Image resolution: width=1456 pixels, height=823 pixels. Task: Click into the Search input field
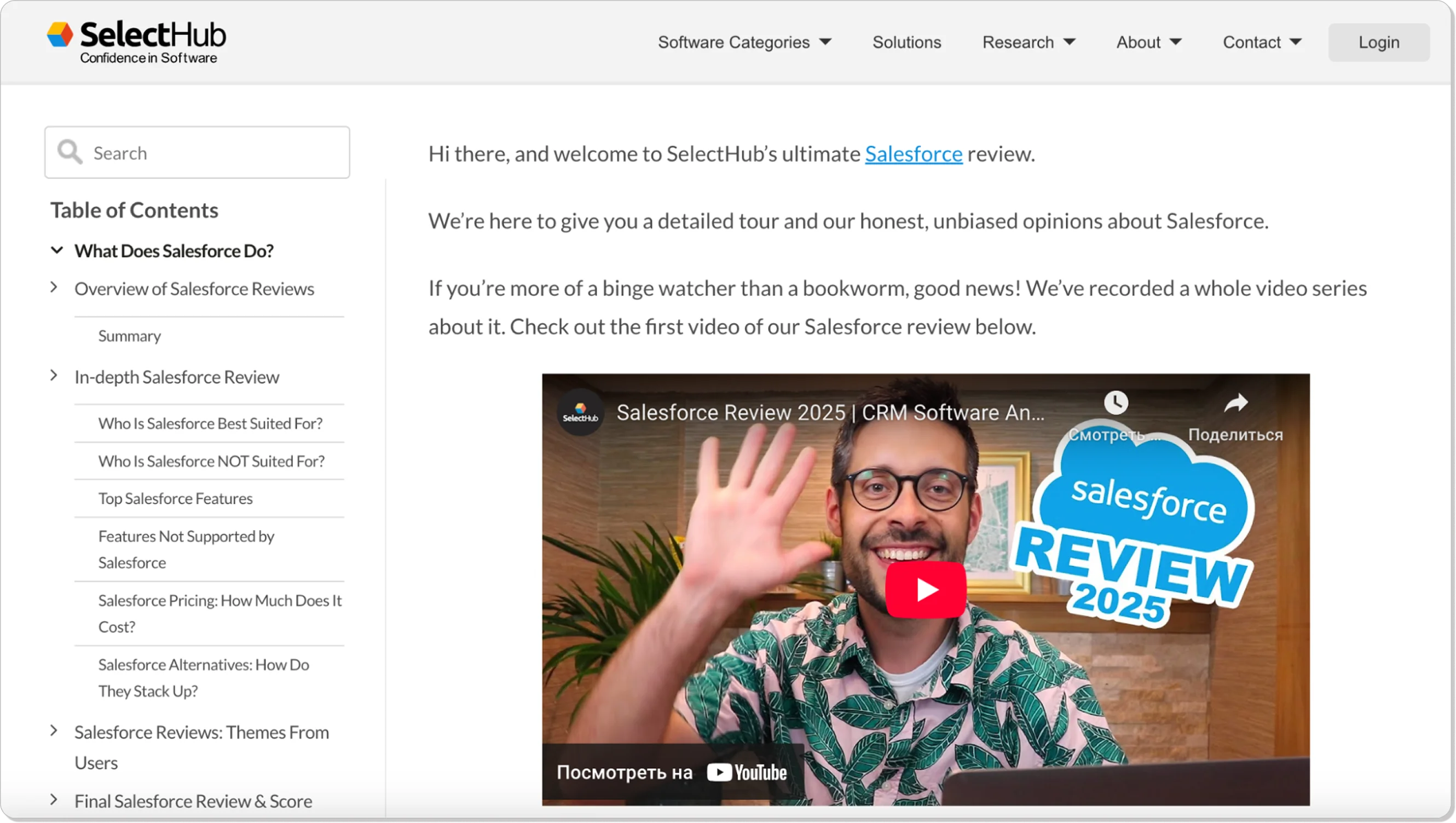(x=198, y=152)
